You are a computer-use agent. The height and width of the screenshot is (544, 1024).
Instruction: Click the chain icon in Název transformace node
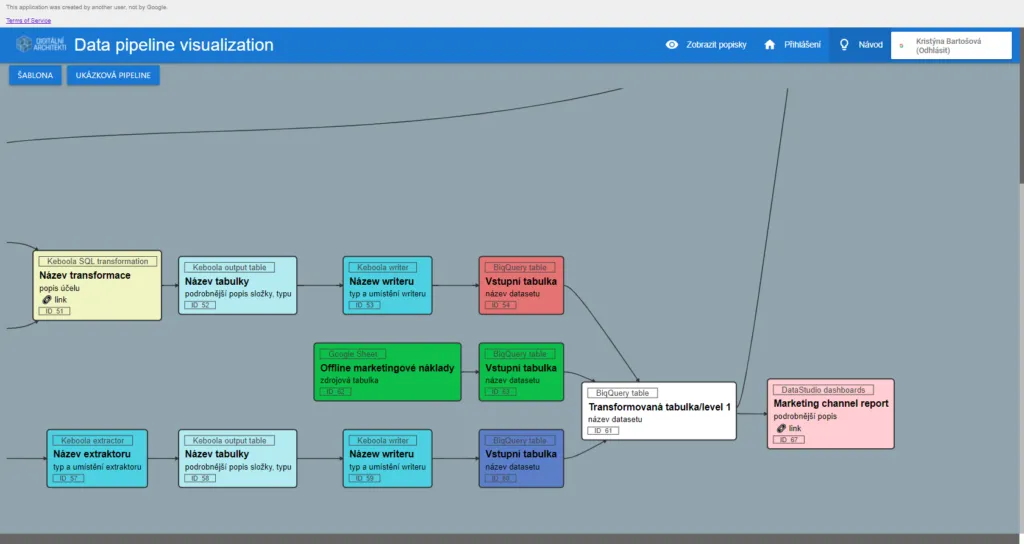tap(46, 300)
